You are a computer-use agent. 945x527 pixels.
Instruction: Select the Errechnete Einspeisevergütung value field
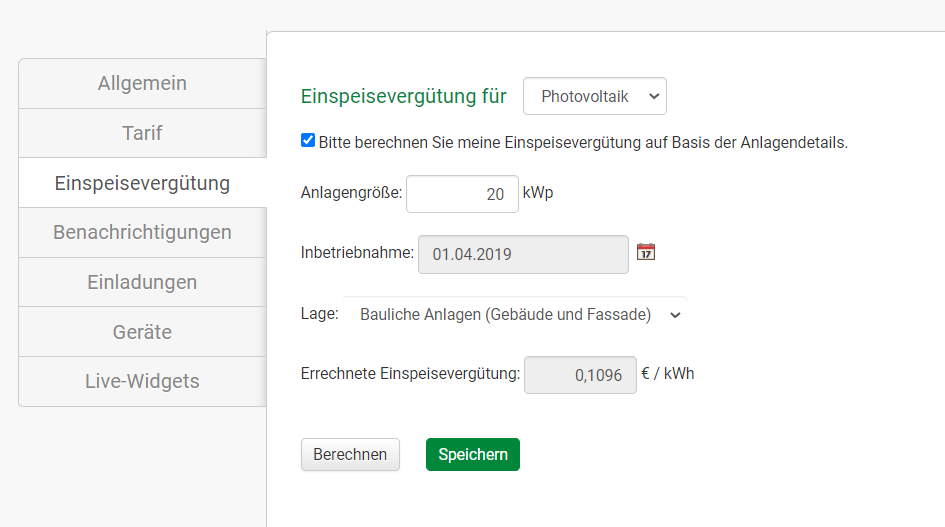pyautogui.click(x=580, y=375)
